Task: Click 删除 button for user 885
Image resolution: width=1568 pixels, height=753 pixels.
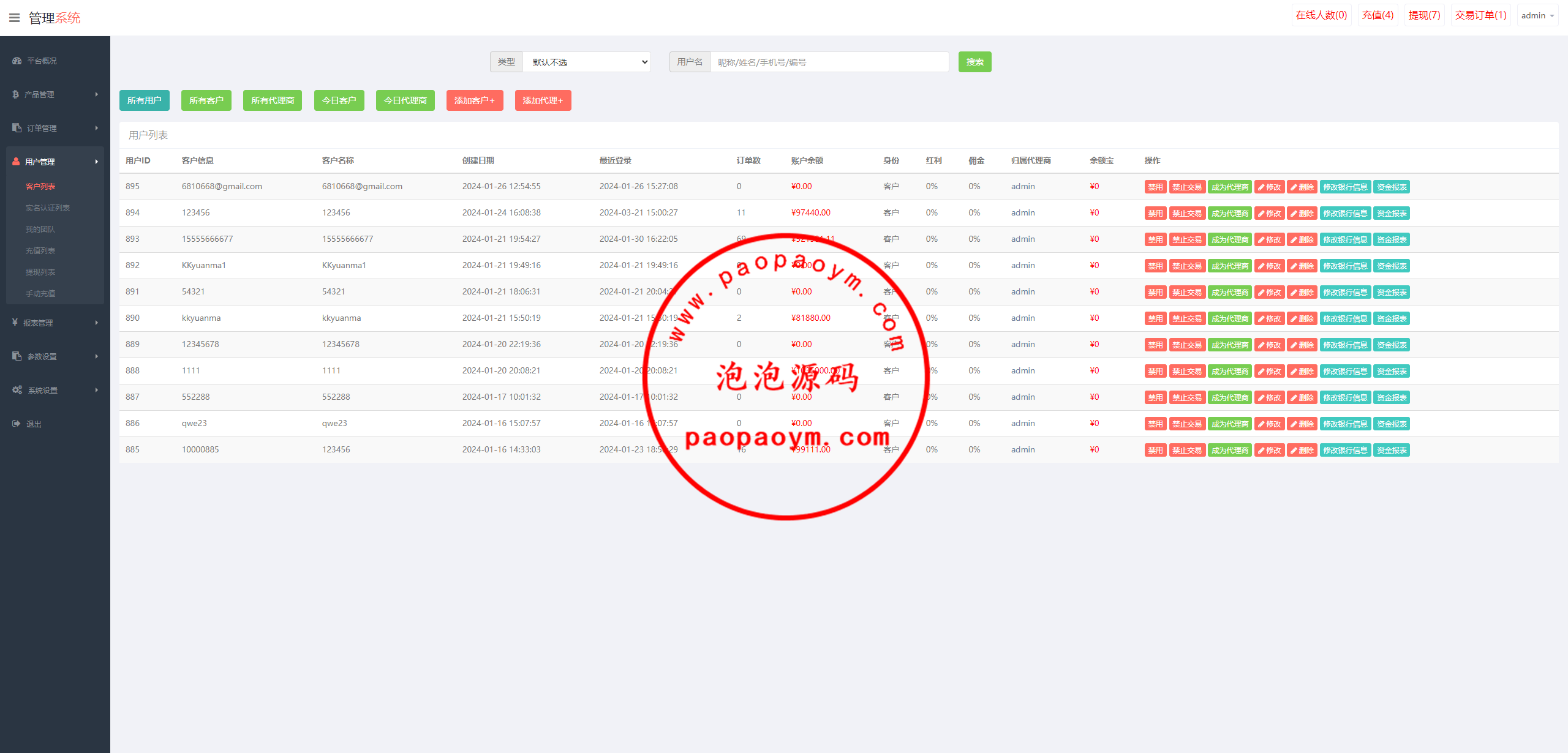Action: click(x=1302, y=450)
